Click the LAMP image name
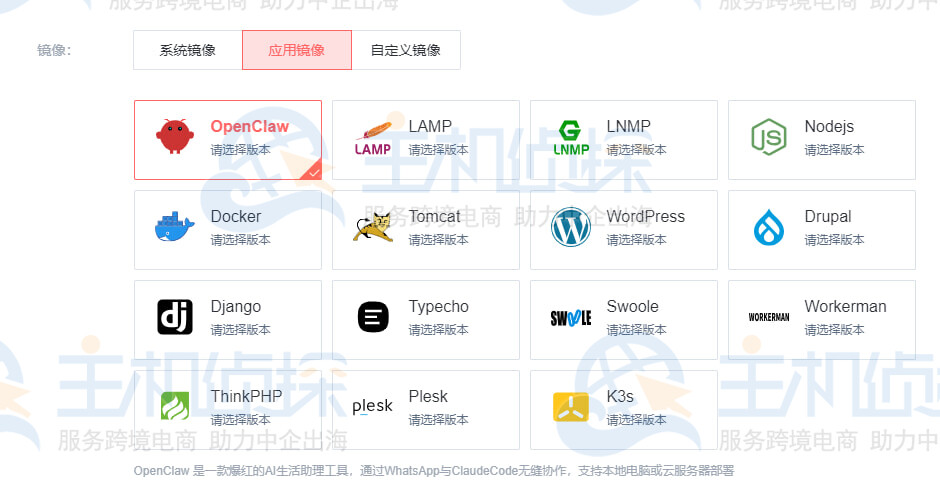940x502 pixels. click(430, 127)
